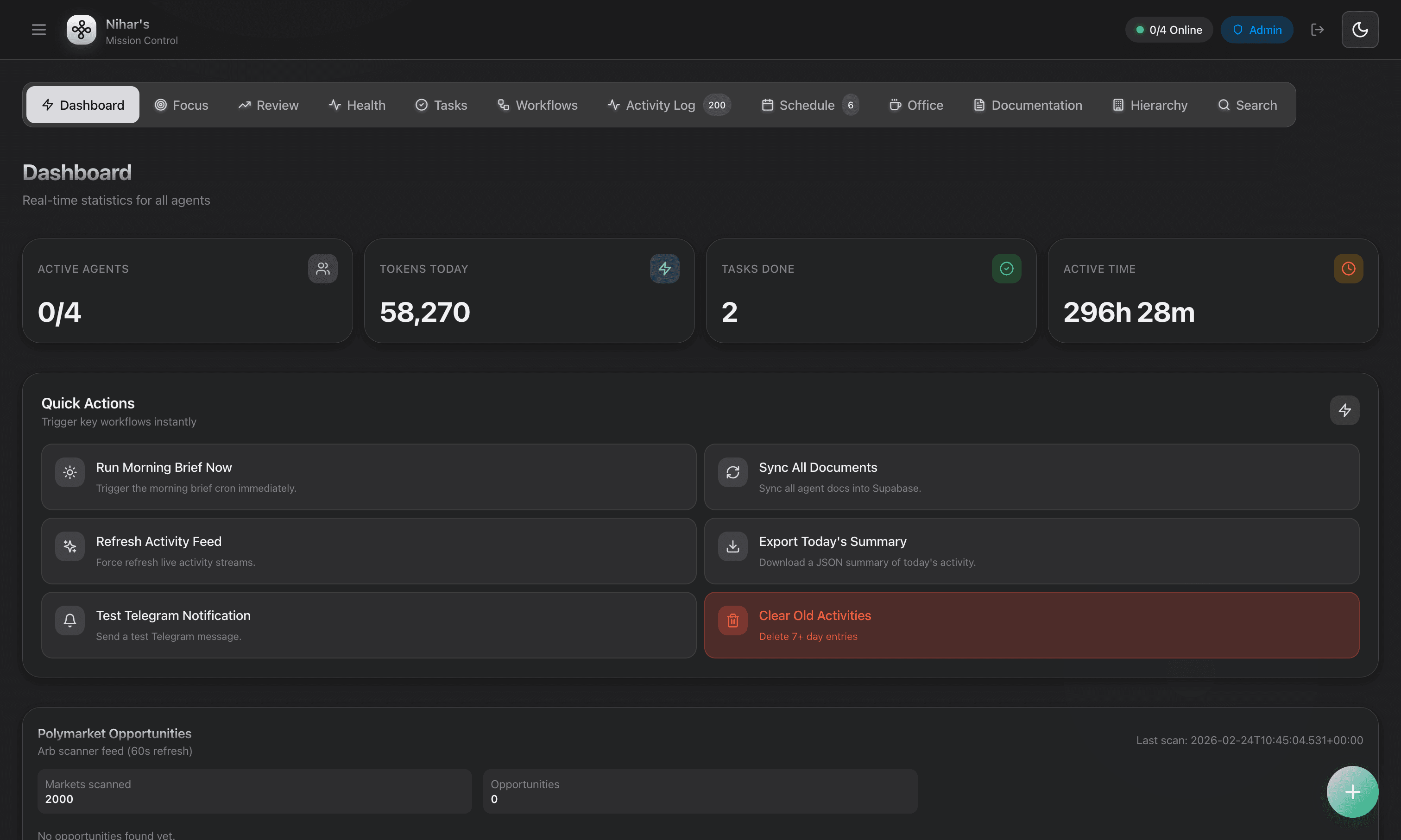Click the users icon on Active Agents card
This screenshot has height=840, width=1401.
[x=322, y=268]
